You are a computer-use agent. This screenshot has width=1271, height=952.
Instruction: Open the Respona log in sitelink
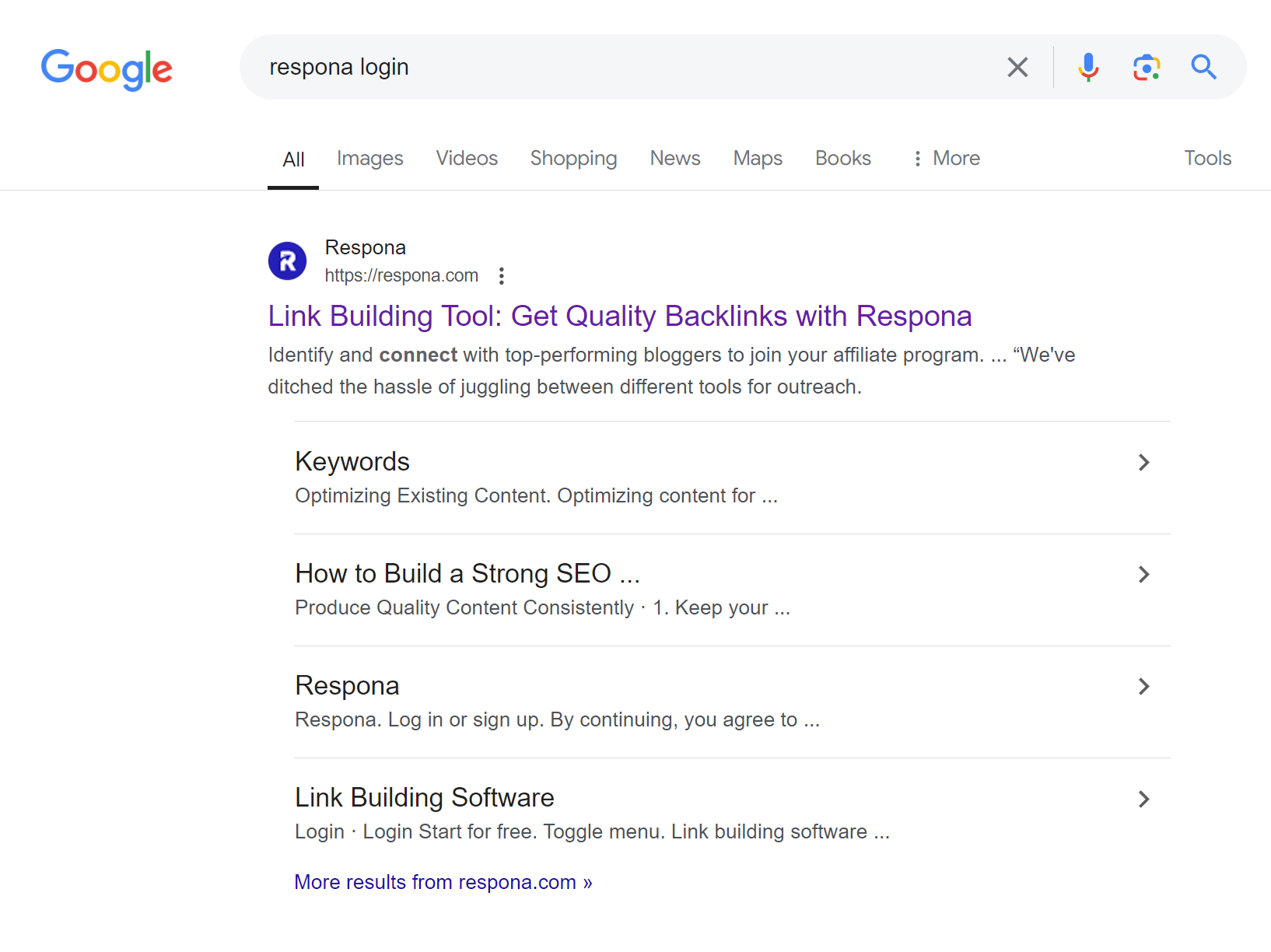(x=347, y=685)
